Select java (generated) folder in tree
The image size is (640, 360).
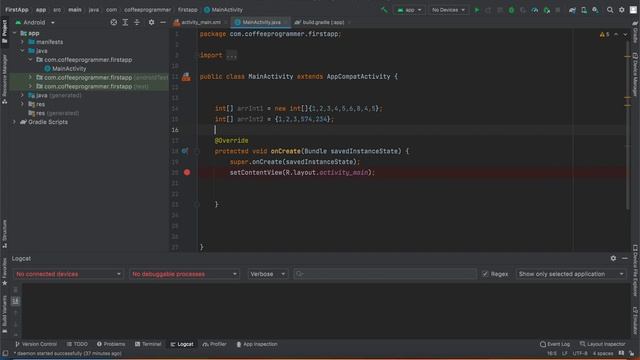(x=55, y=95)
